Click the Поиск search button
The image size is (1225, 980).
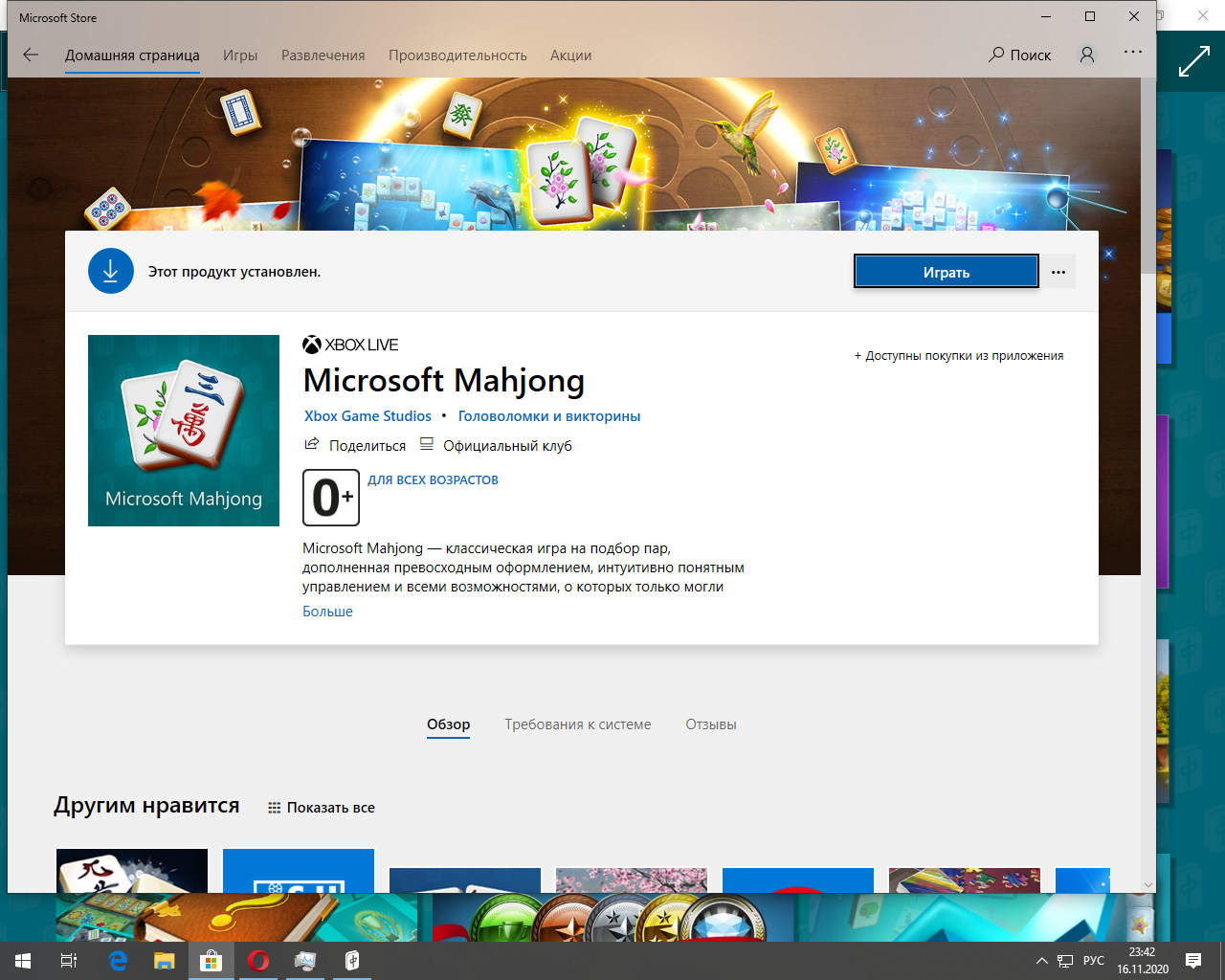(1020, 55)
